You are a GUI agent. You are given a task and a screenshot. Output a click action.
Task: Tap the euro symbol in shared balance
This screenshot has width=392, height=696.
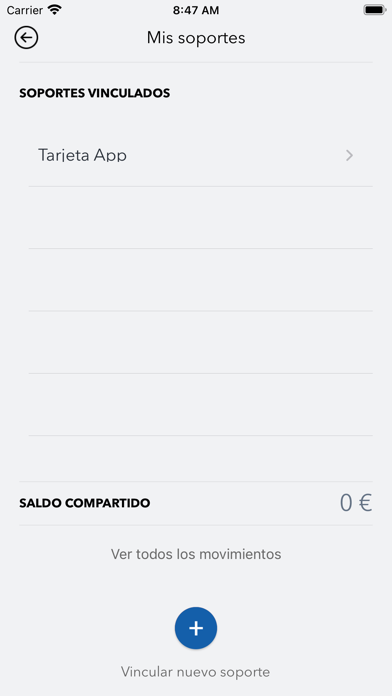point(365,503)
